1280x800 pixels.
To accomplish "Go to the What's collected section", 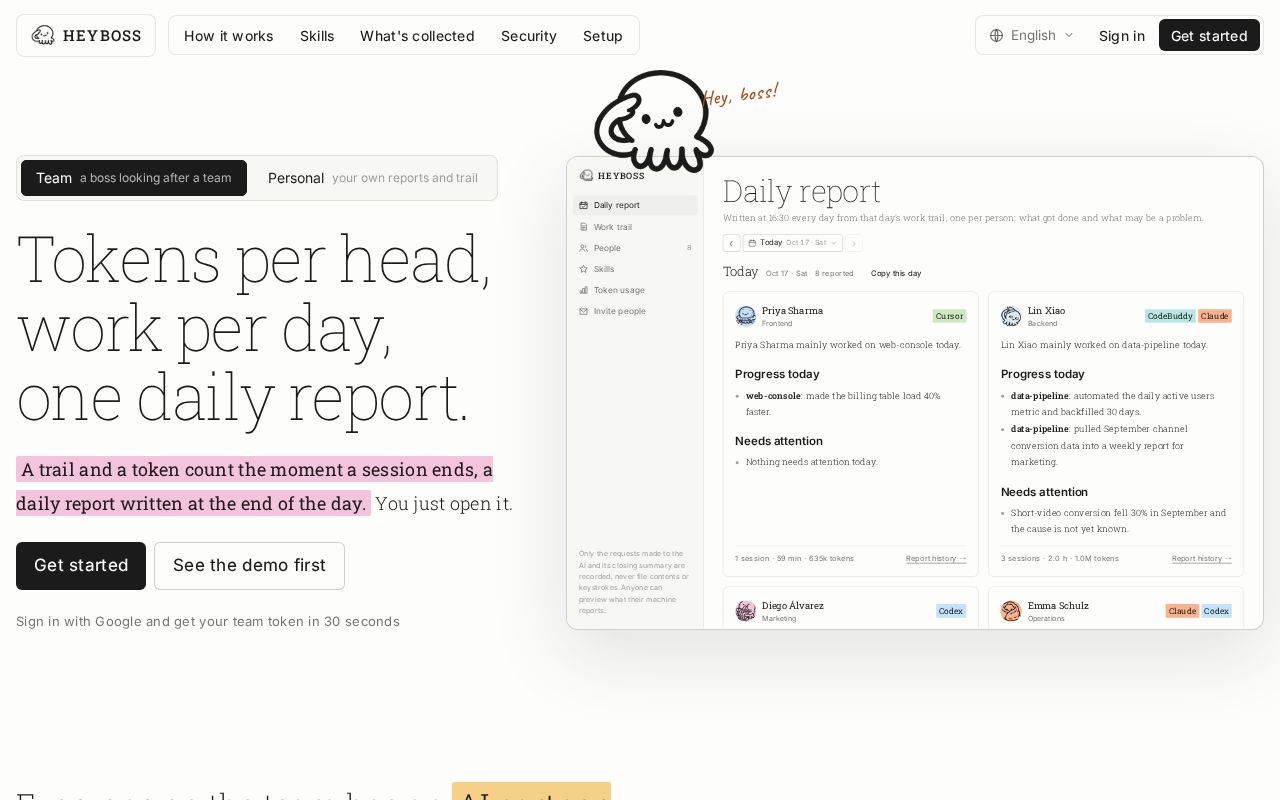I will point(417,36).
